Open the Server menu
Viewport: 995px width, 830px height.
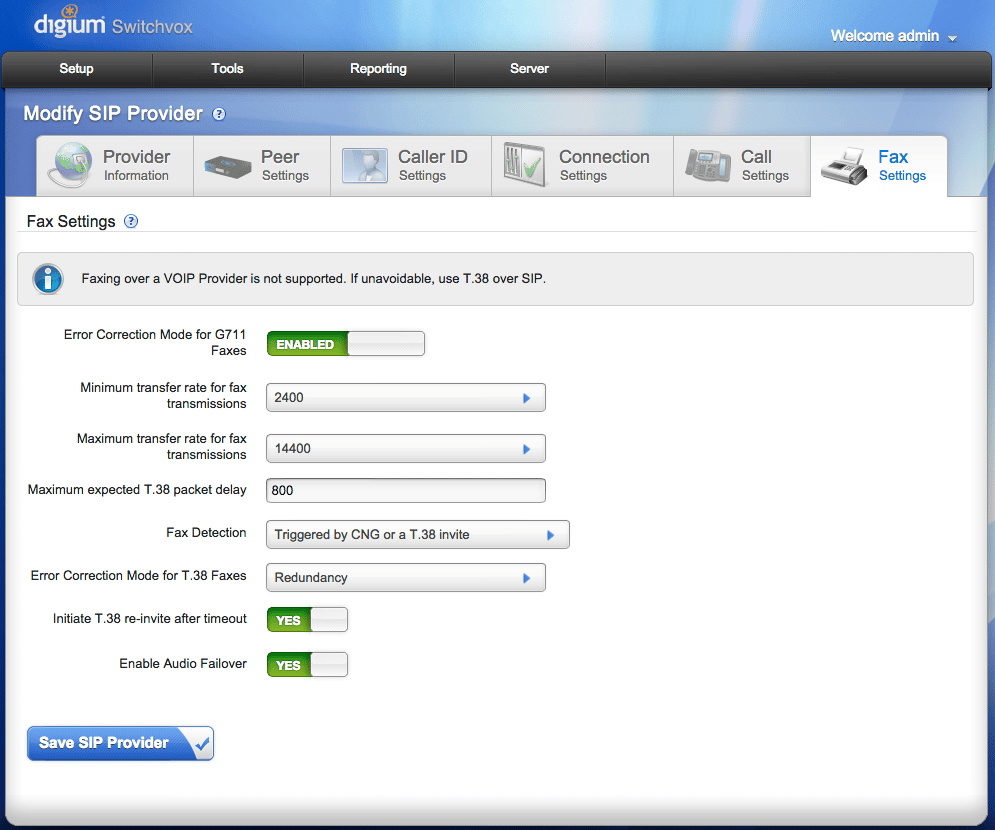click(x=529, y=69)
